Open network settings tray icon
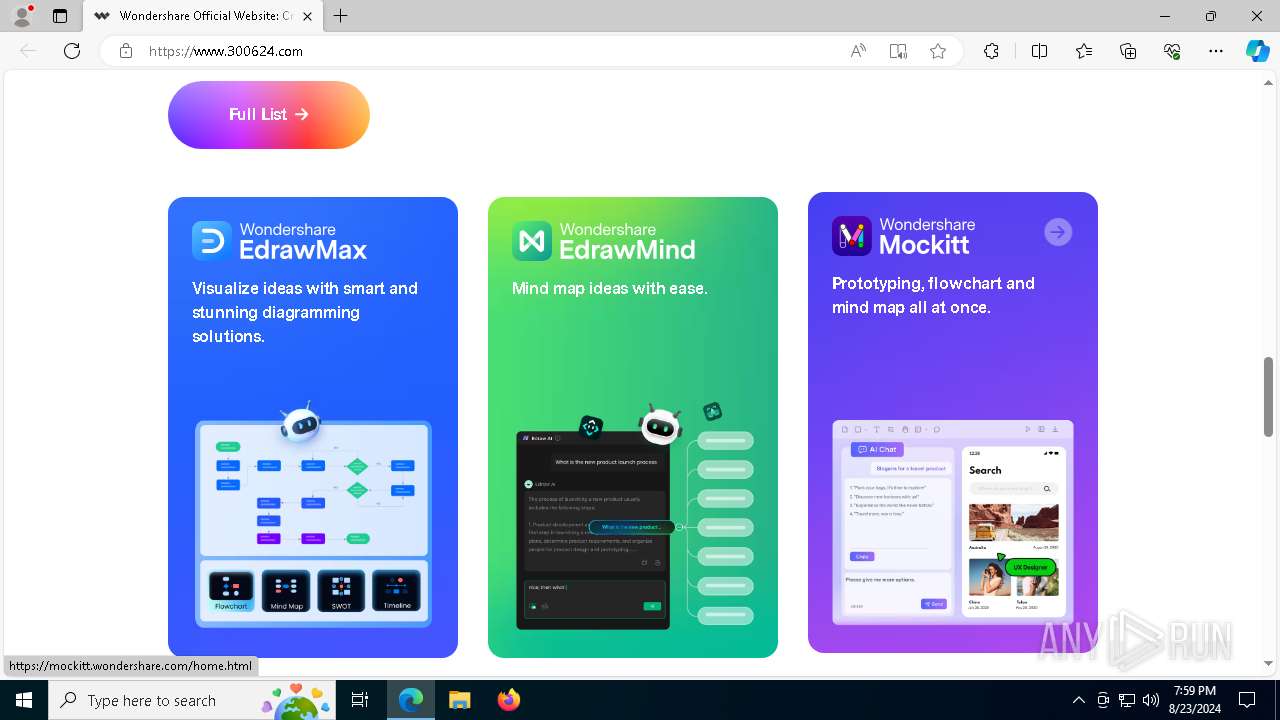The height and width of the screenshot is (720, 1280). click(x=1127, y=700)
